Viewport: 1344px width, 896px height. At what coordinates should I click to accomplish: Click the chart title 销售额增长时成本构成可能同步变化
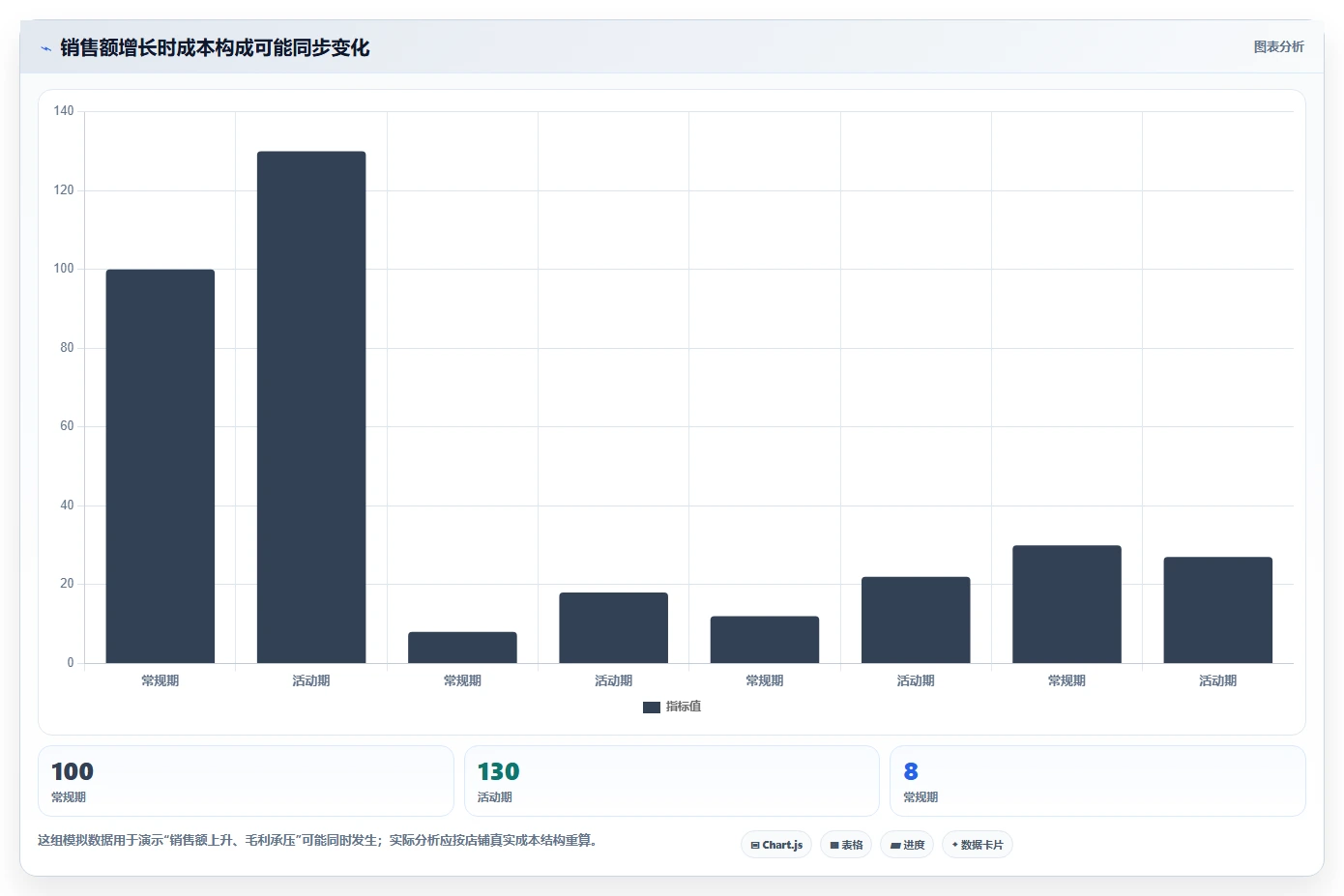(x=215, y=47)
